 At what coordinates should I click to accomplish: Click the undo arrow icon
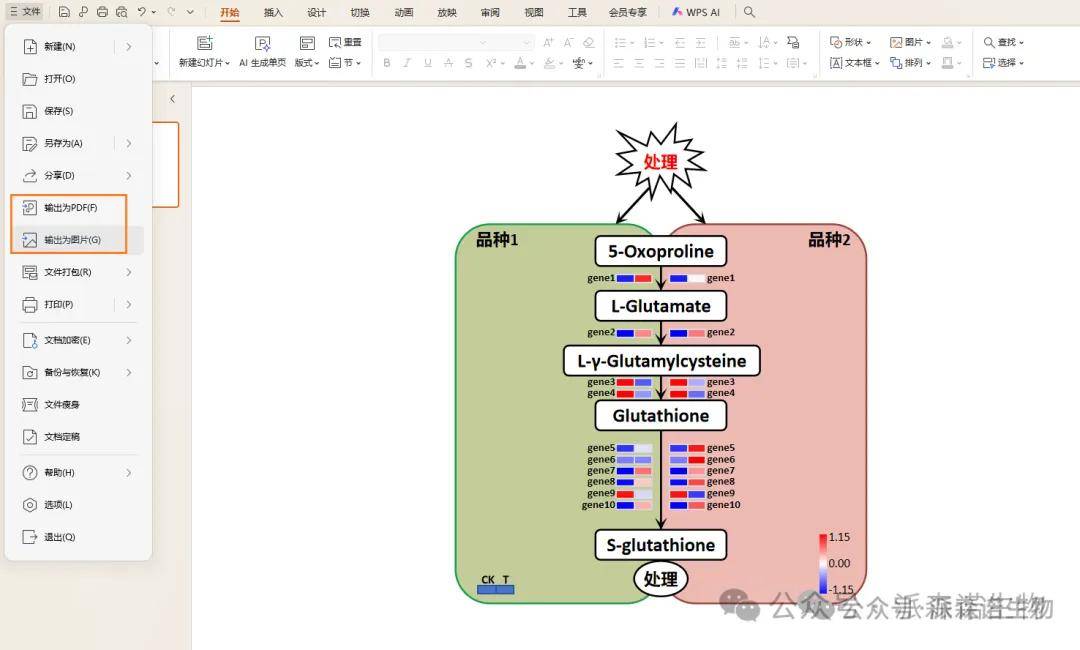[142, 12]
